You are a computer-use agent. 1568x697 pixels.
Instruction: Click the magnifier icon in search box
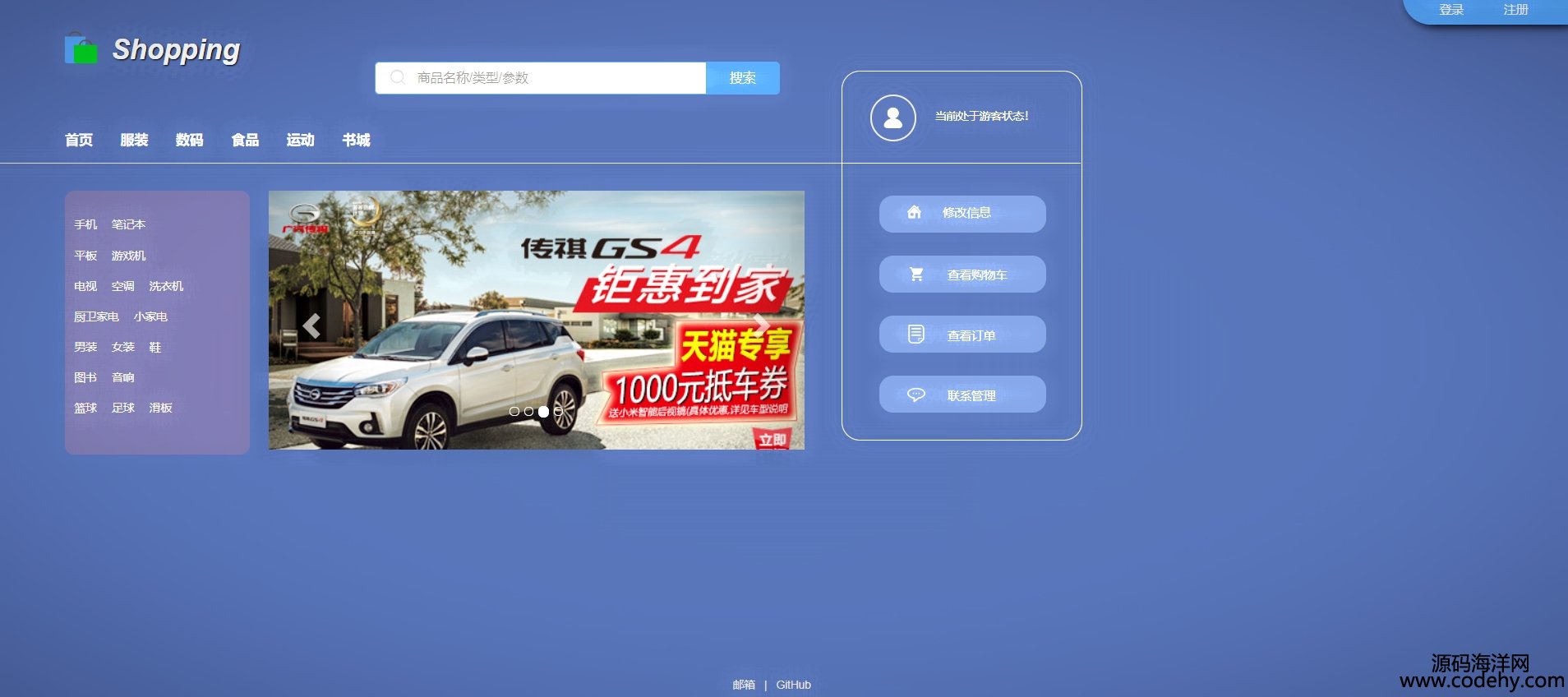pos(398,77)
